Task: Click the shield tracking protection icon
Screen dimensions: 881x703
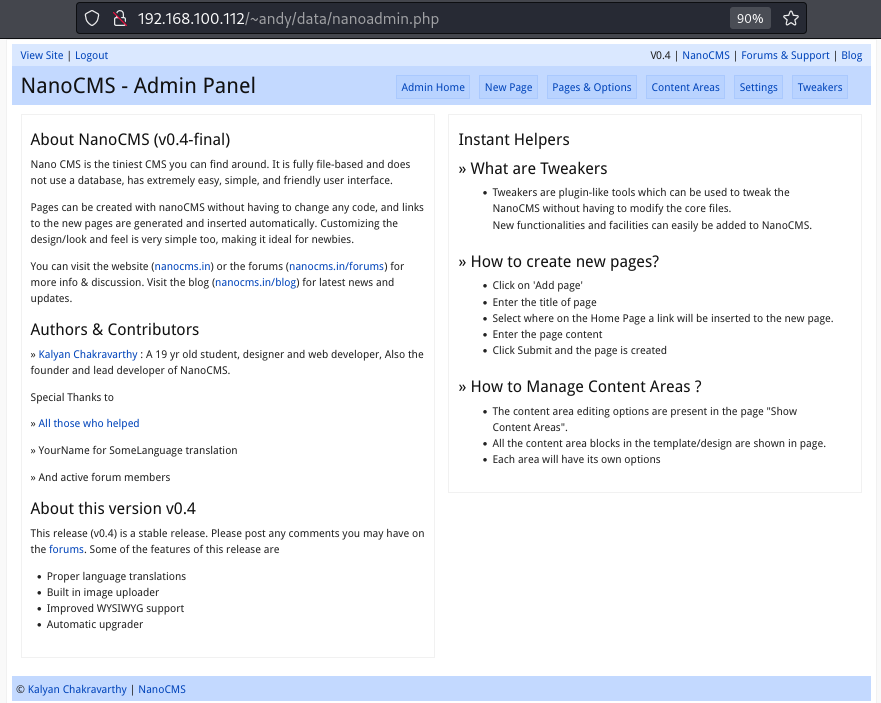Action: click(92, 18)
